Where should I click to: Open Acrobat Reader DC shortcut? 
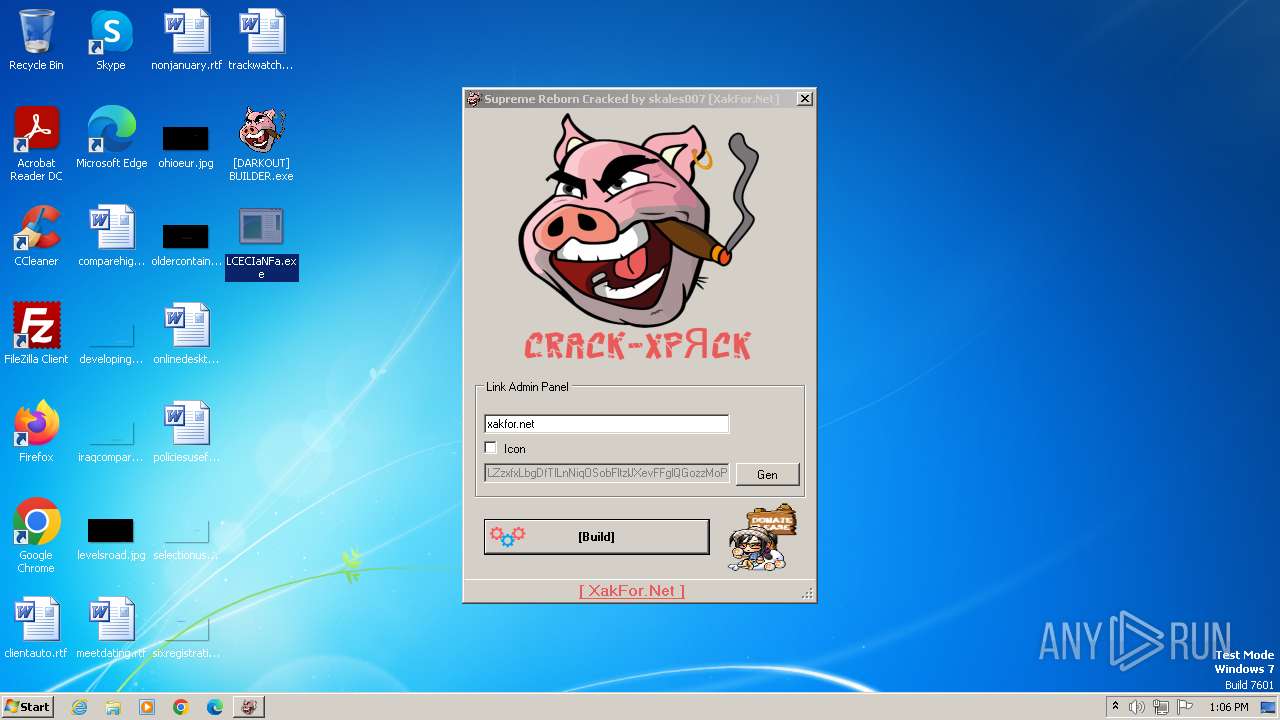click(36, 144)
